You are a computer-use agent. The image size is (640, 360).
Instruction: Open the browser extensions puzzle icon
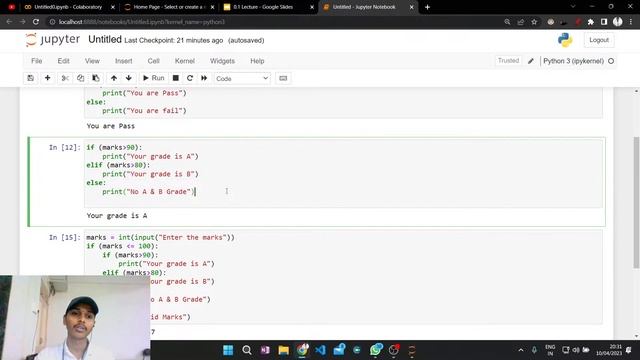coord(591,22)
